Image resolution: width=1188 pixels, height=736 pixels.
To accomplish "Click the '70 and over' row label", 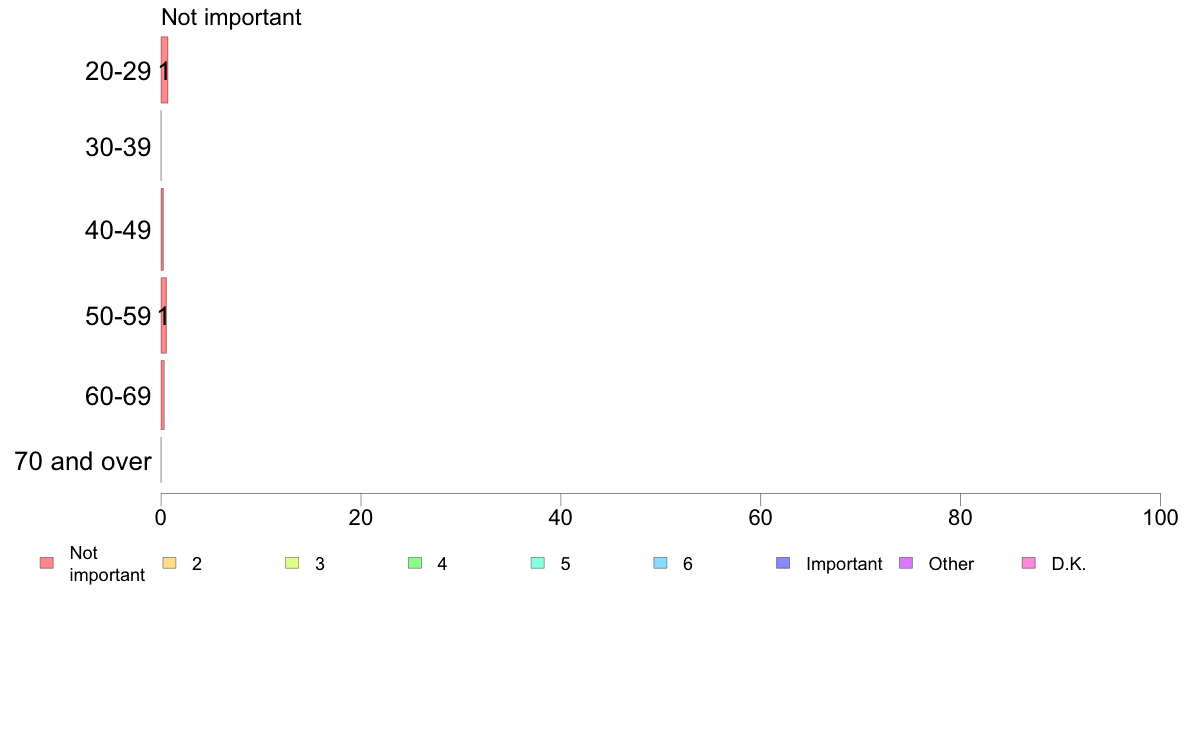I will pyautogui.click(x=83, y=461).
